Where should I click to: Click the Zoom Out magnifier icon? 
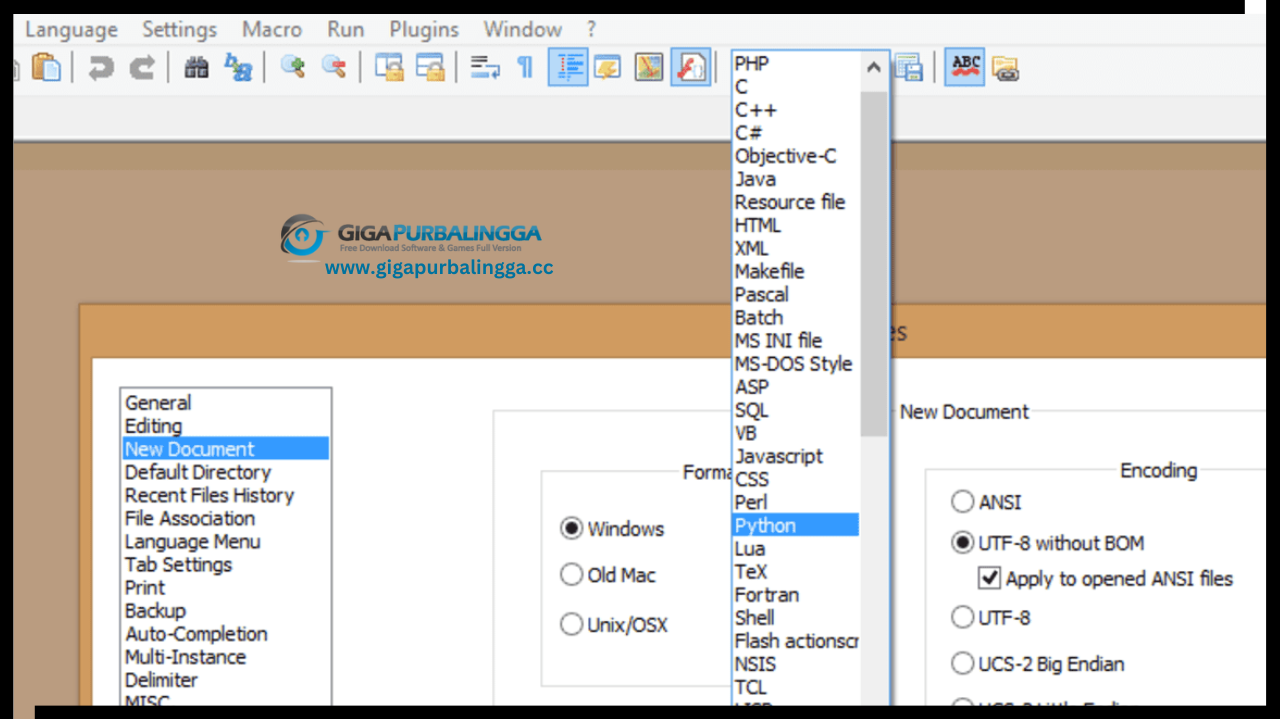333,68
